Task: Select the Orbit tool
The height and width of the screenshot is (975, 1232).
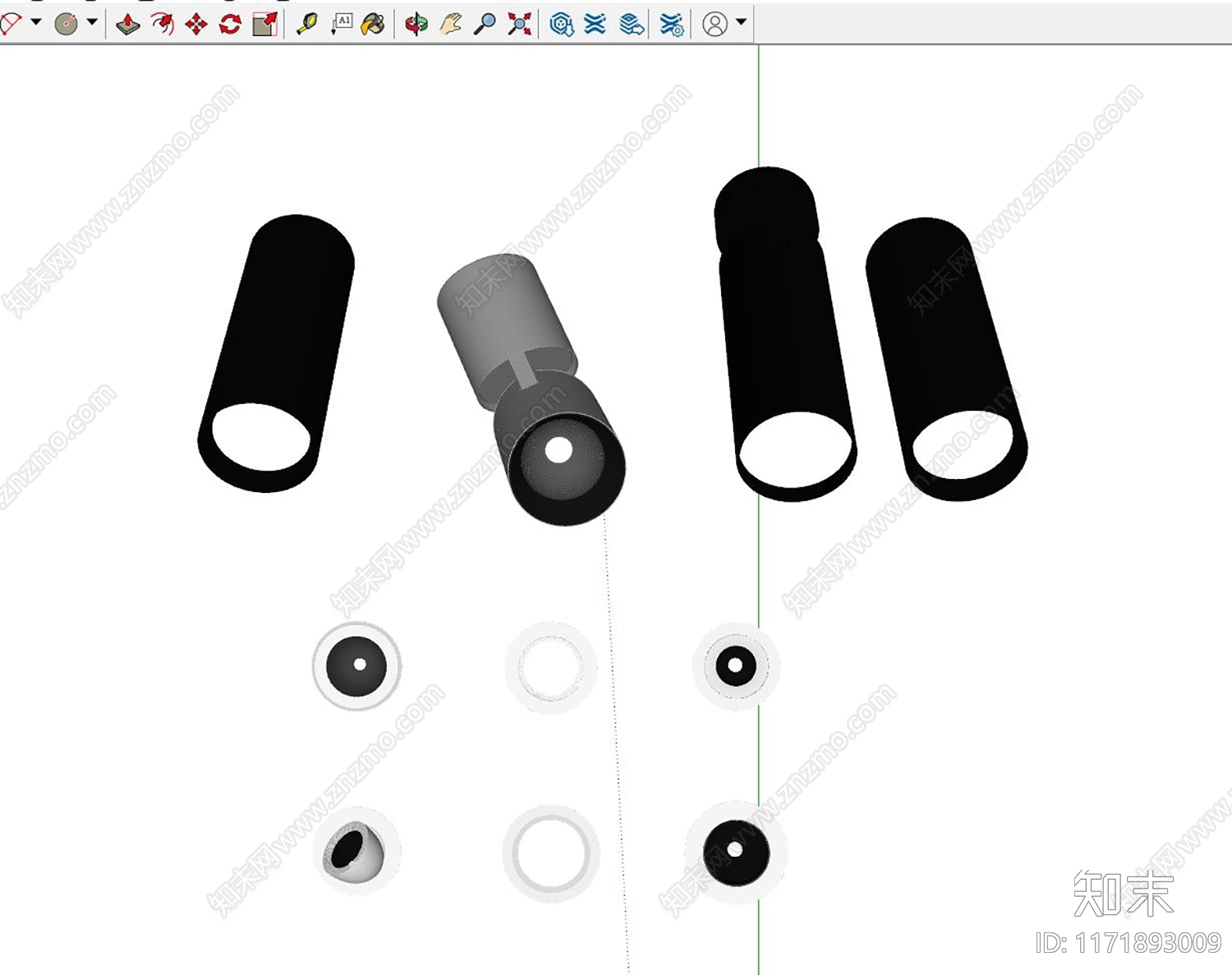Action: (x=416, y=25)
